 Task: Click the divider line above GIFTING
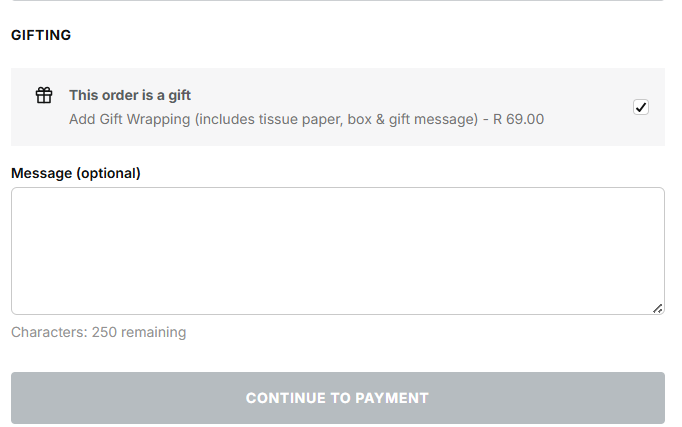[x=337, y=1]
